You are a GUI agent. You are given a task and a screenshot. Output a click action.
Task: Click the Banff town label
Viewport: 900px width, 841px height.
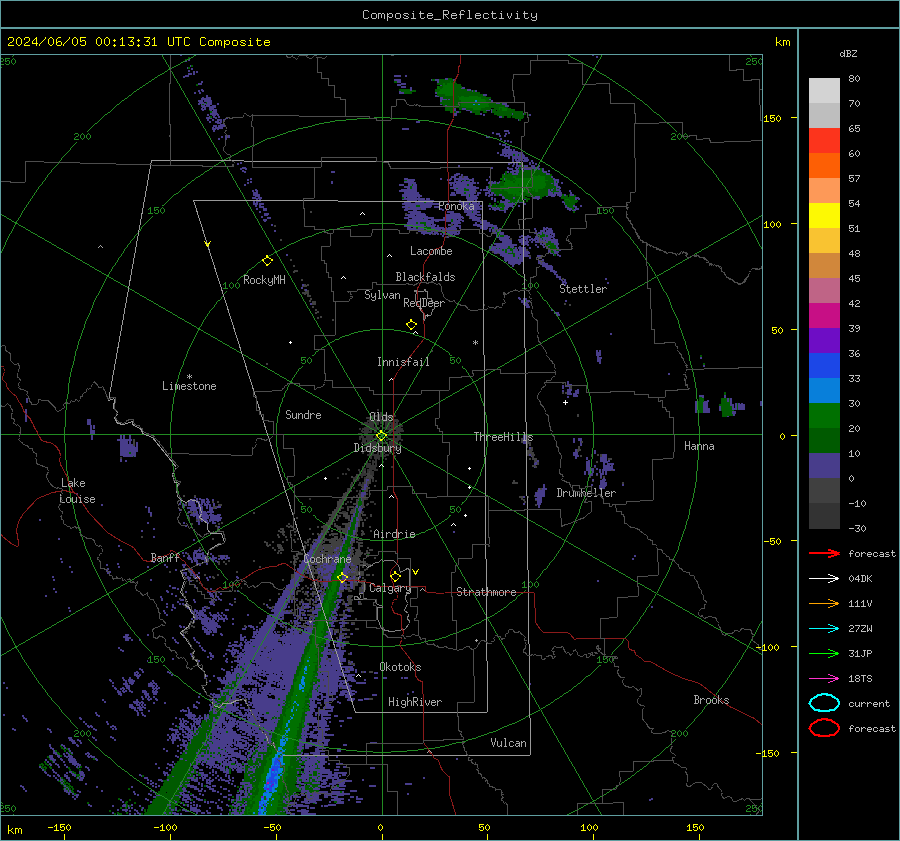pyautogui.click(x=165, y=557)
